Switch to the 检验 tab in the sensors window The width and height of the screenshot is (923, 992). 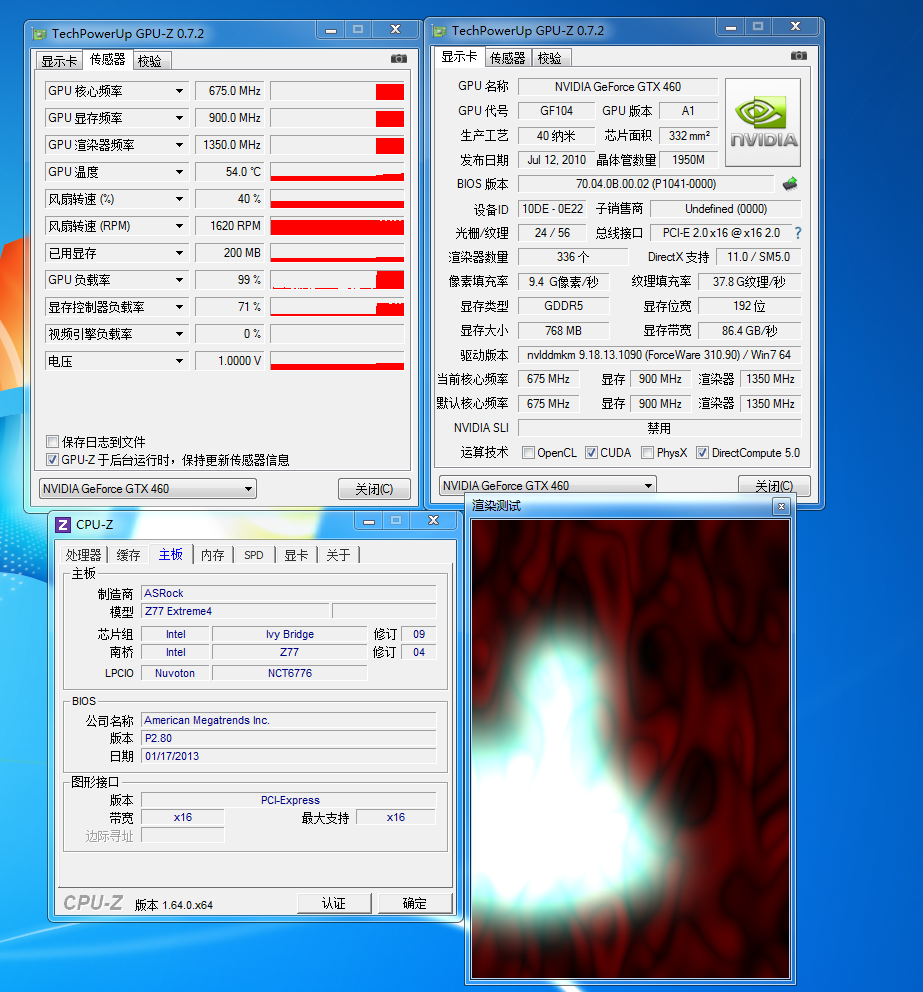[150, 60]
